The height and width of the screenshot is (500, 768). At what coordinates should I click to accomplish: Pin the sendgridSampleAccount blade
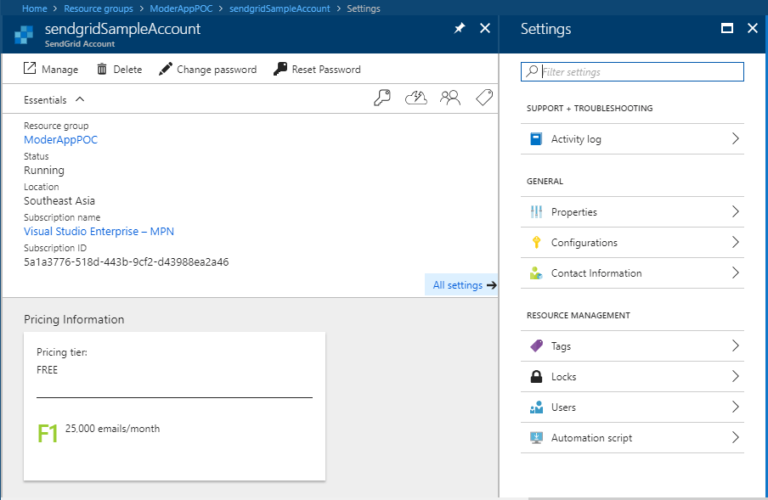[x=459, y=28]
